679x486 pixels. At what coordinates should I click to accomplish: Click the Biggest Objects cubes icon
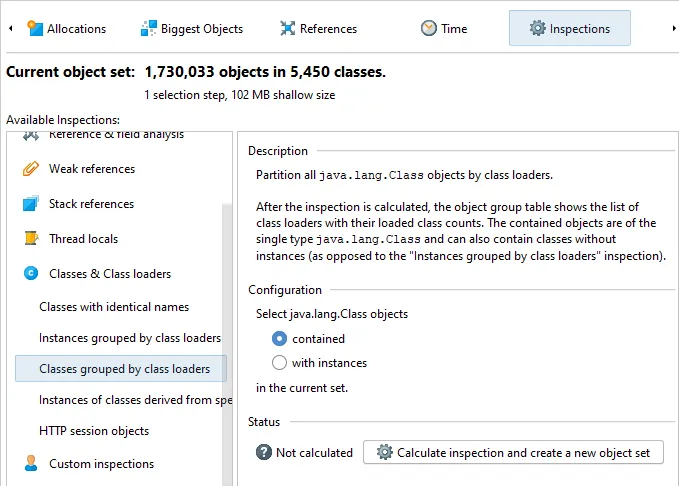click(x=149, y=28)
